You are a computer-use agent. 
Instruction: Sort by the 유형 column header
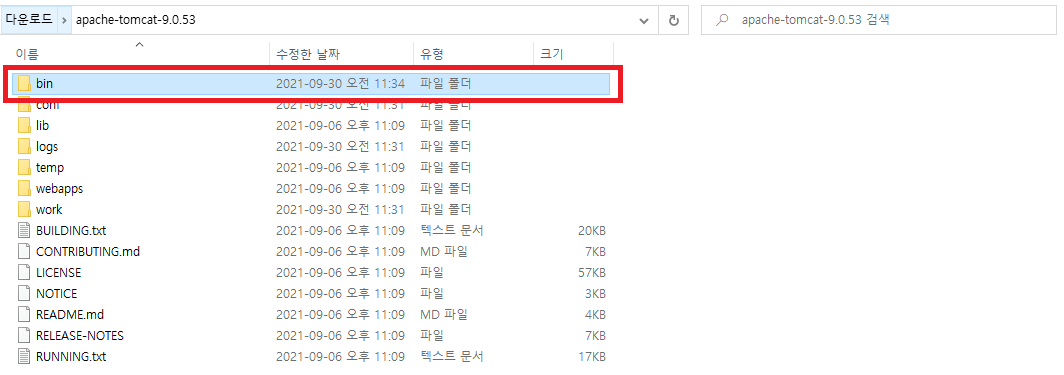pyautogui.click(x=473, y=54)
